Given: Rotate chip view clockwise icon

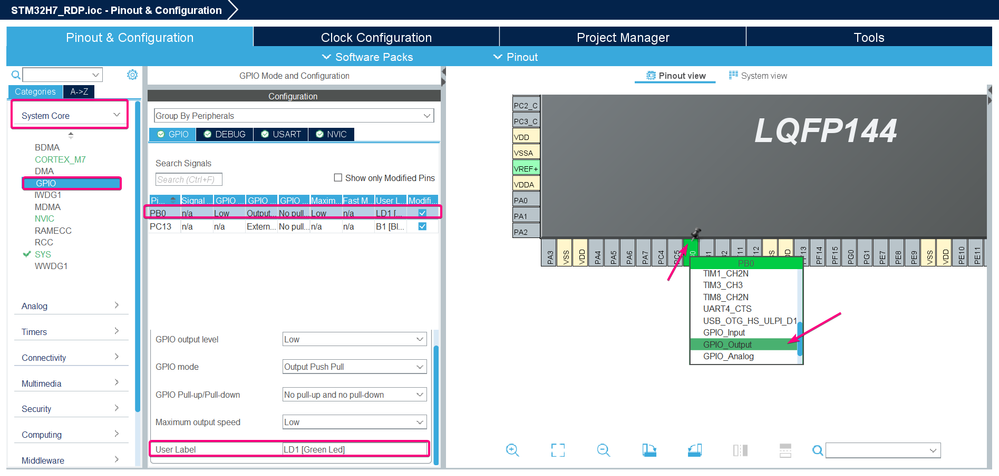Looking at the screenshot, I should tap(649, 450).
